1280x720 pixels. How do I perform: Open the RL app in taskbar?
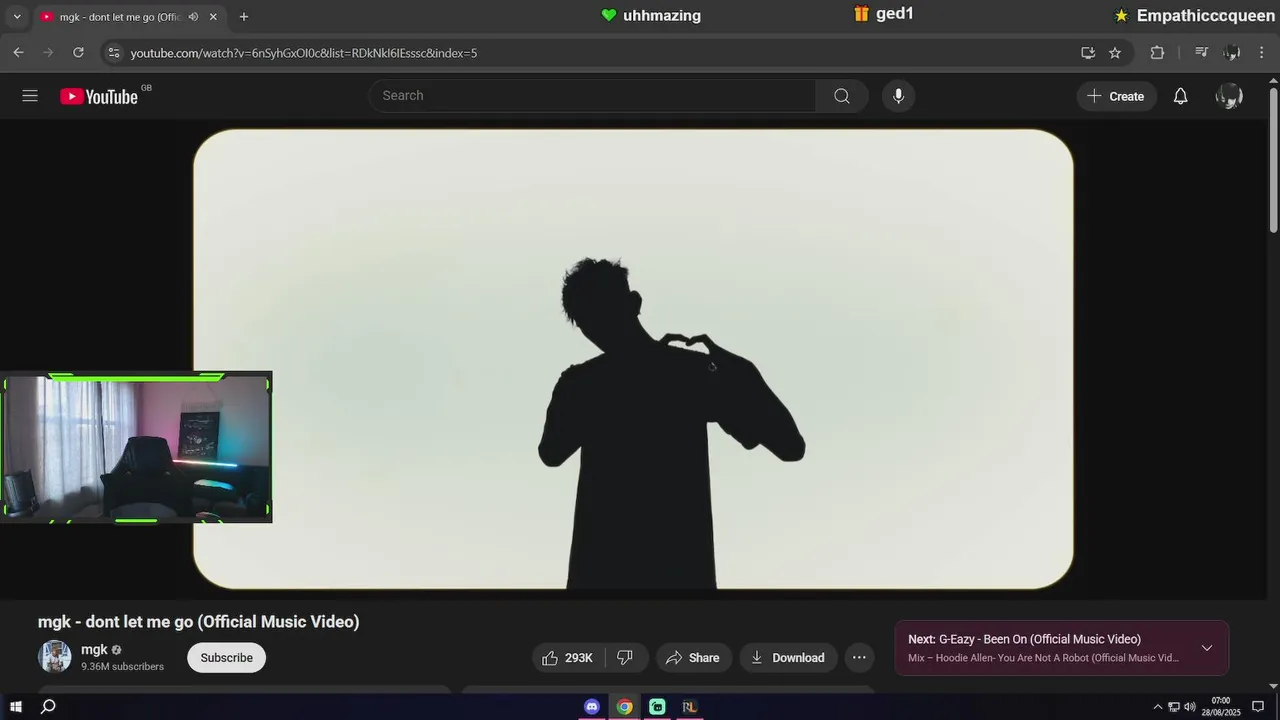[x=689, y=707]
